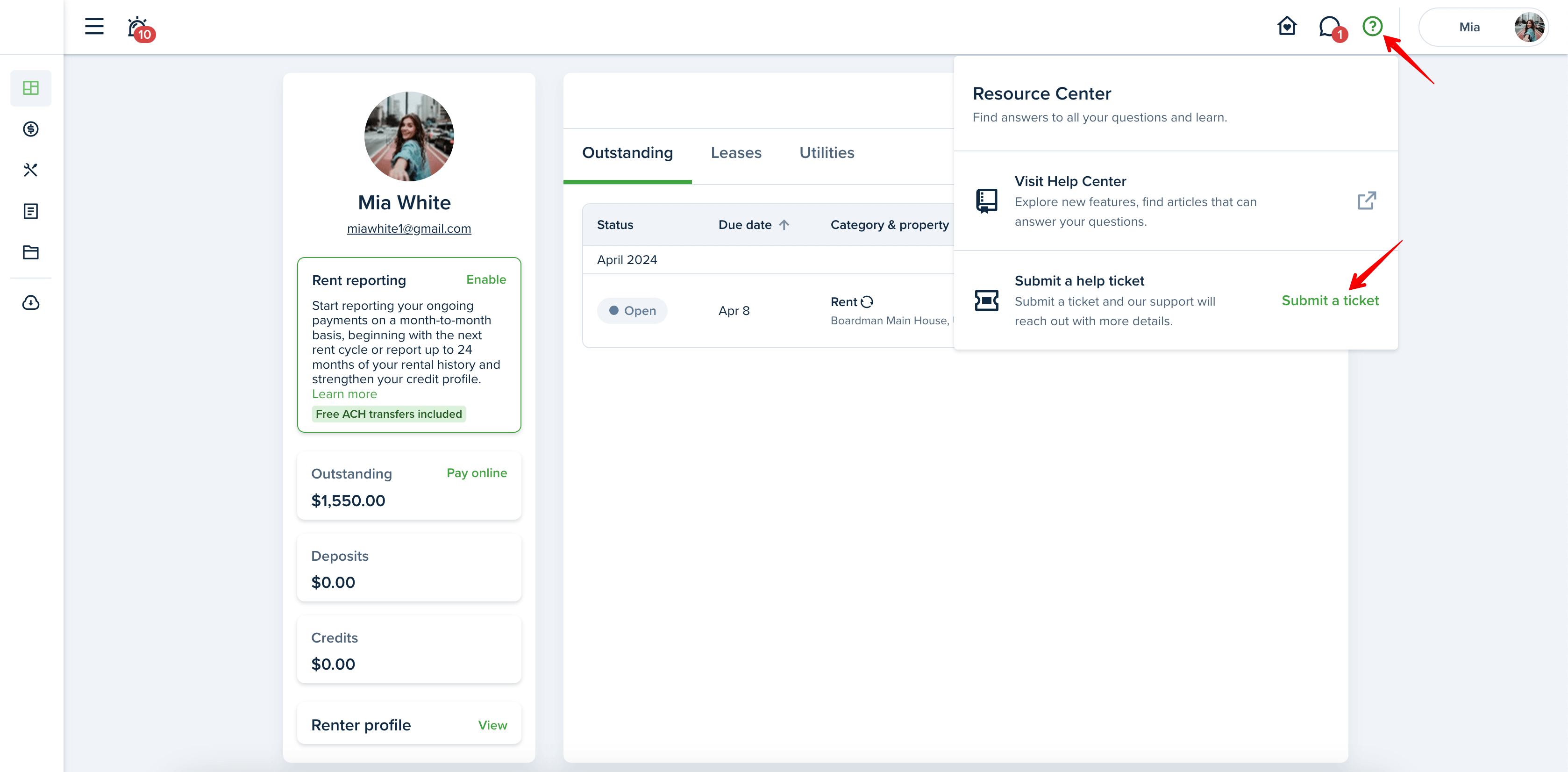Click the Apr 8 due date cell
1568x772 pixels.
click(x=734, y=310)
